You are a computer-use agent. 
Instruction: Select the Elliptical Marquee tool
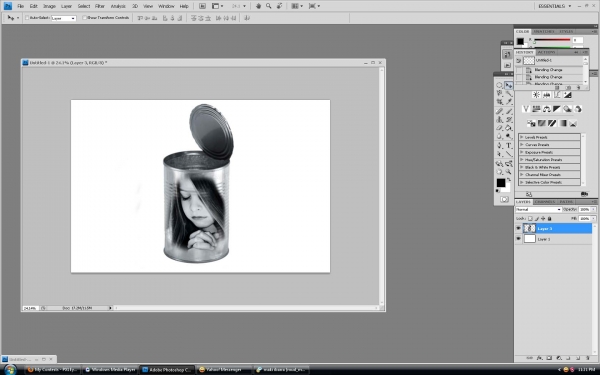[500, 85]
